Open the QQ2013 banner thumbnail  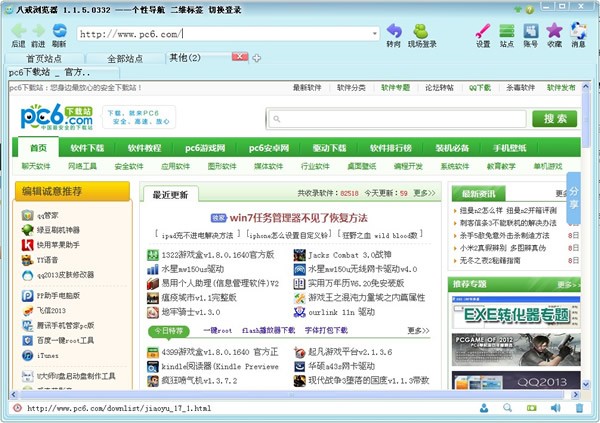pos(516,380)
